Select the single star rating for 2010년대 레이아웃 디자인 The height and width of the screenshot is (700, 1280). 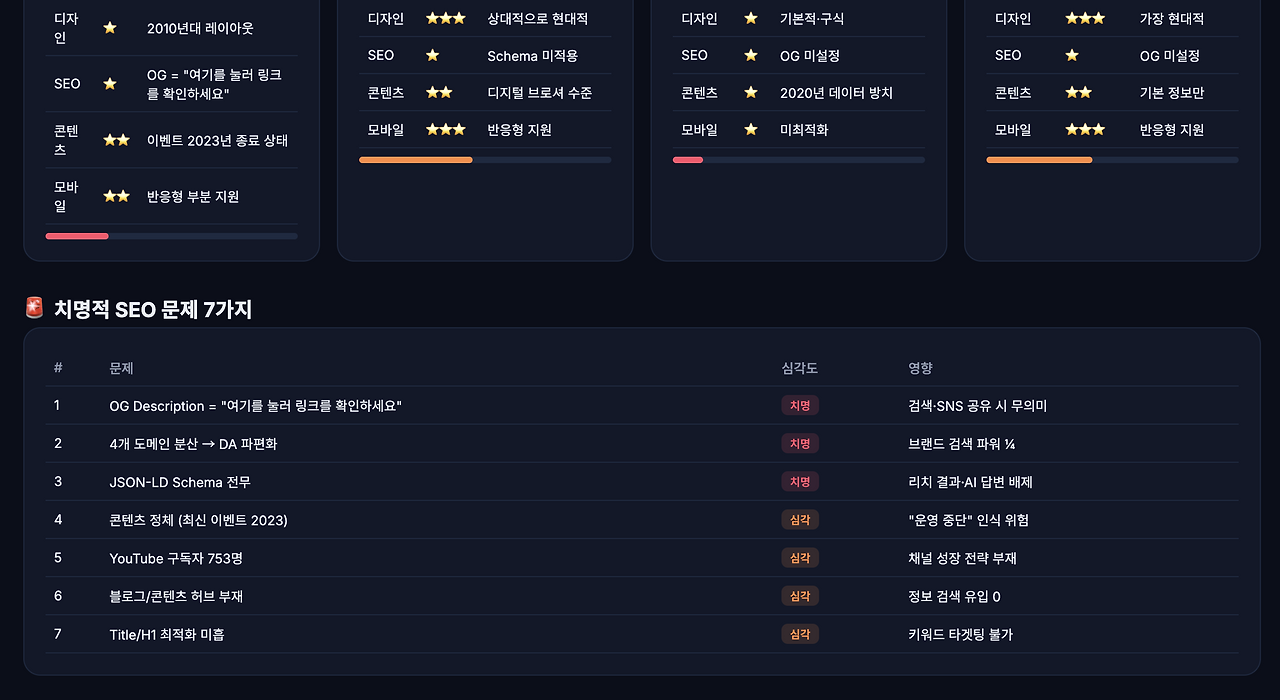110,27
